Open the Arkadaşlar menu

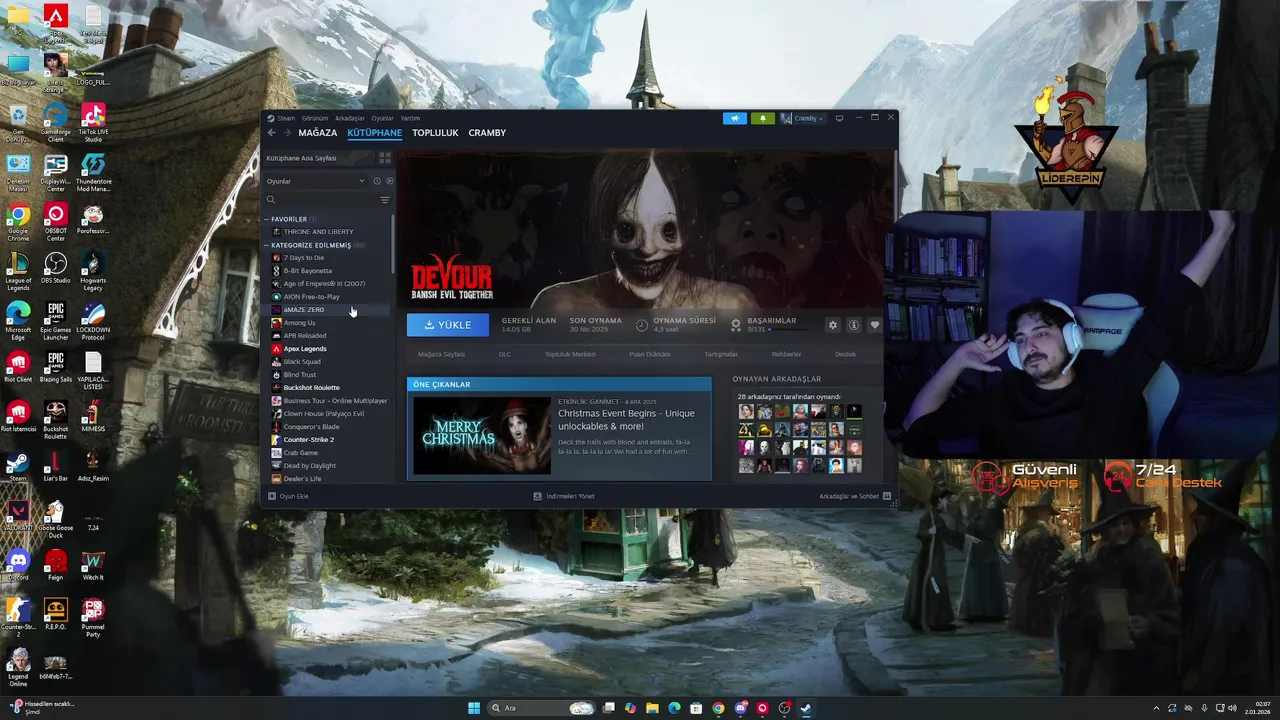click(350, 118)
